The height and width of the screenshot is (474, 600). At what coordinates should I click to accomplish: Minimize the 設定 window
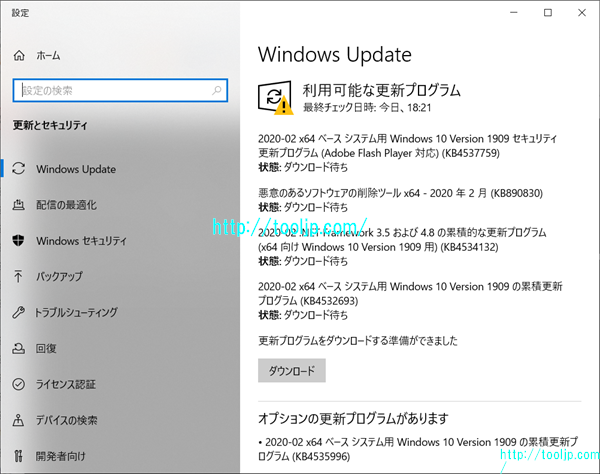(514, 13)
